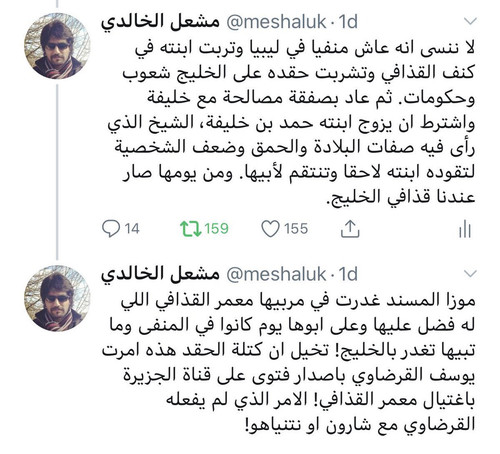Image resolution: width=500 pixels, height=454 pixels.
Task: Open second tweet text beginning موزا المسند
Action: [288, 363]
